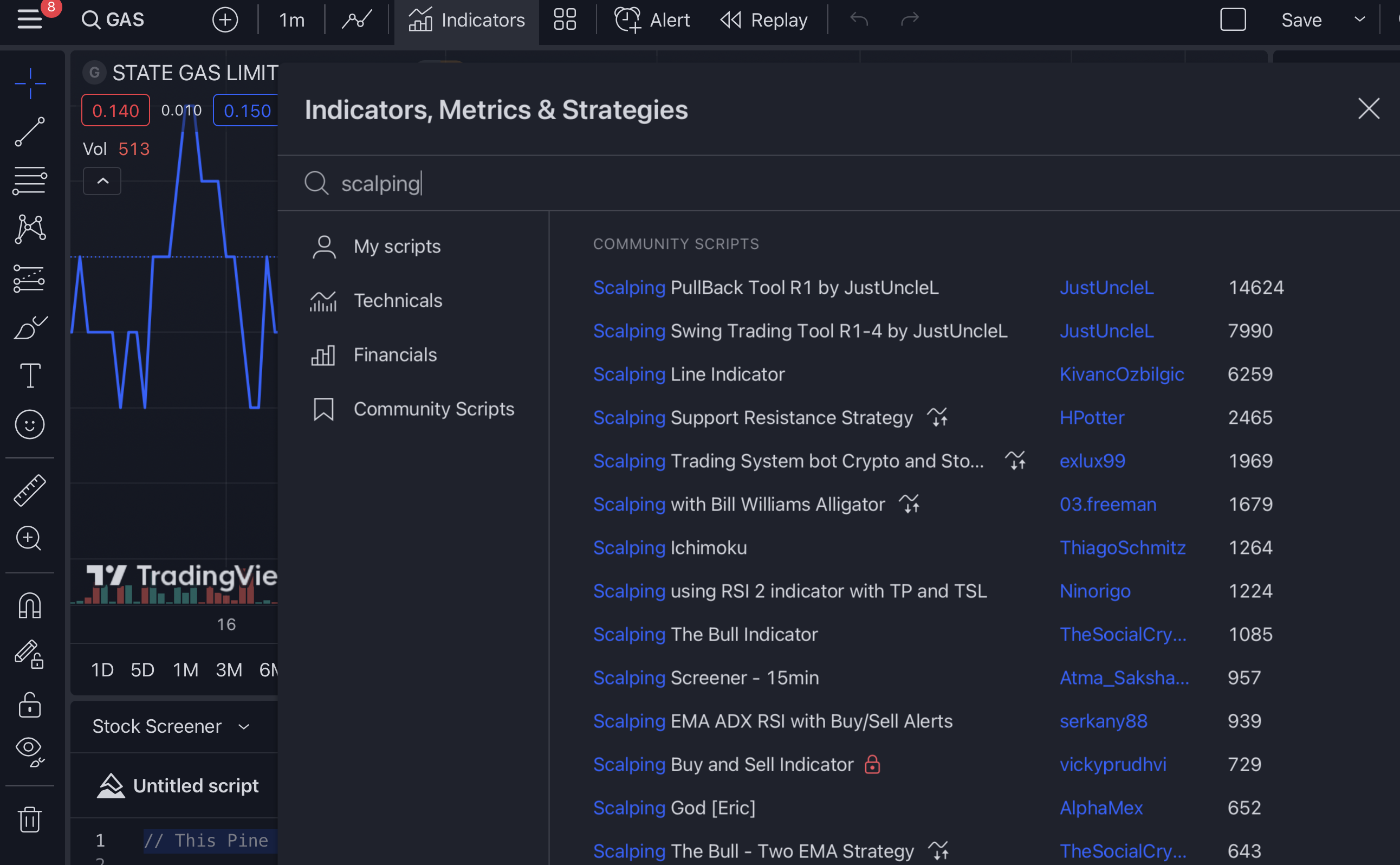Start bar Replay mode
This screenshot has width=1400, height=865.
(x=763, y=20)
